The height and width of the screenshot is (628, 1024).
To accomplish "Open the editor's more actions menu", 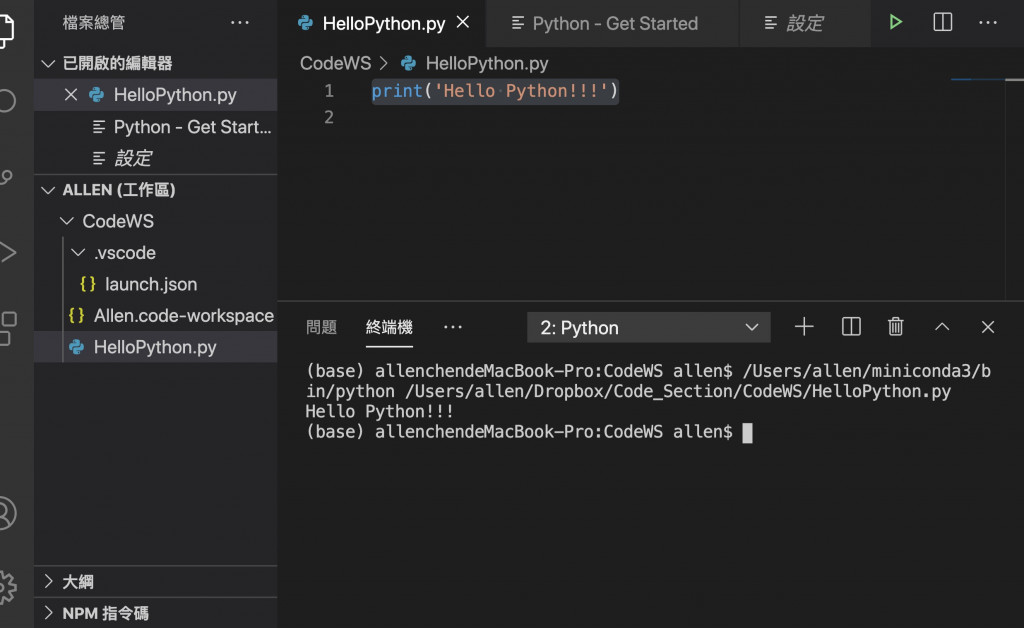I will [988, 22].
